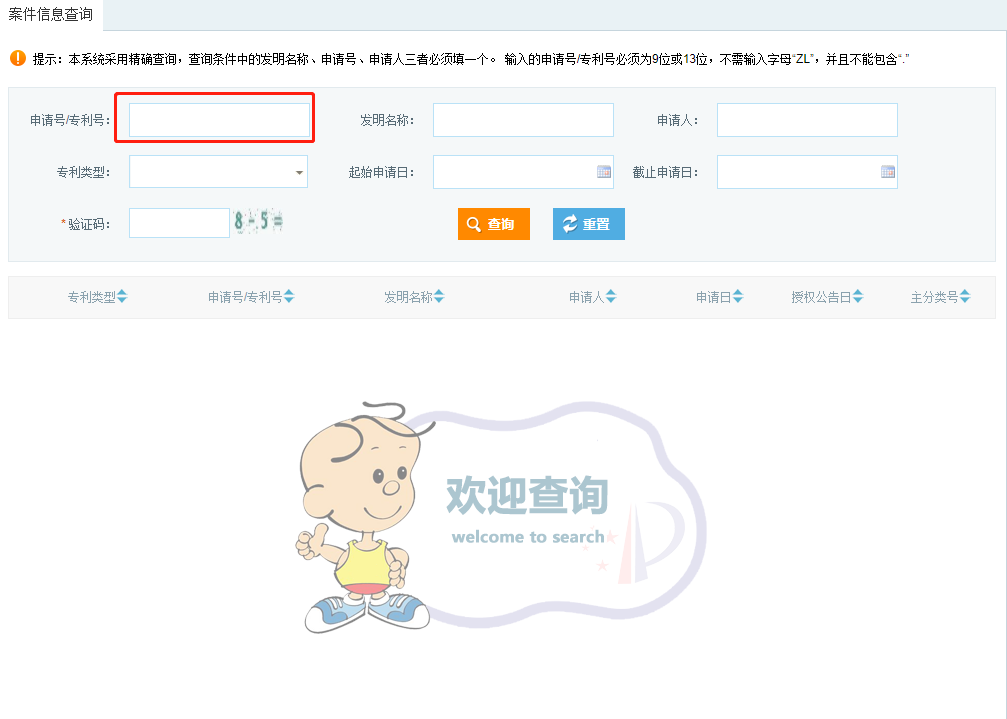Screen dimensions: 1007x719
Task: Click the 申请人 input field
Action: [807, 120]
